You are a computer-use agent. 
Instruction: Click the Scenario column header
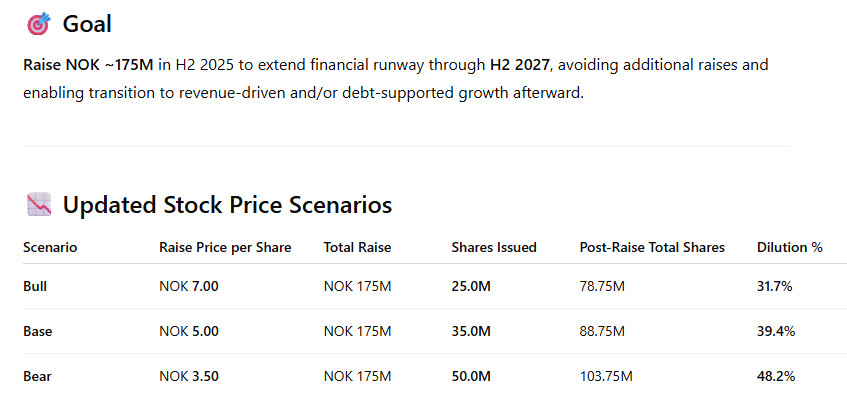click(50, 247)
